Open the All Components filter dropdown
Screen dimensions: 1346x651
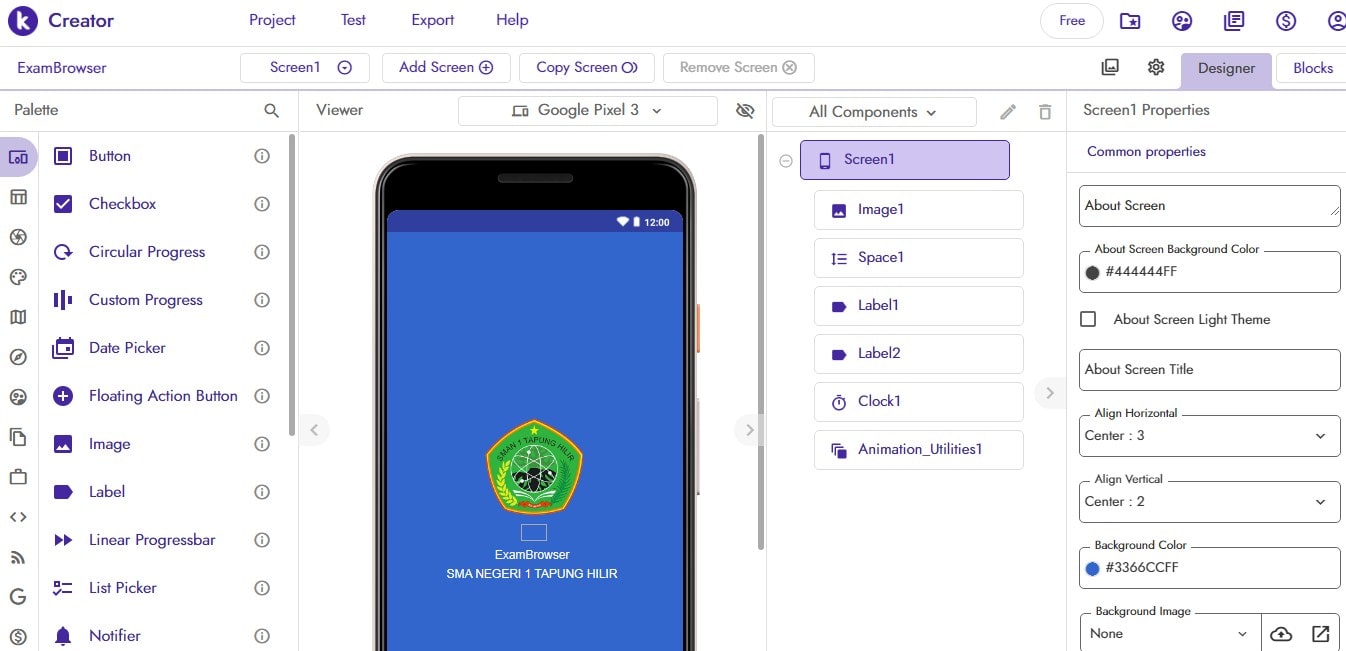pos(873,111)
